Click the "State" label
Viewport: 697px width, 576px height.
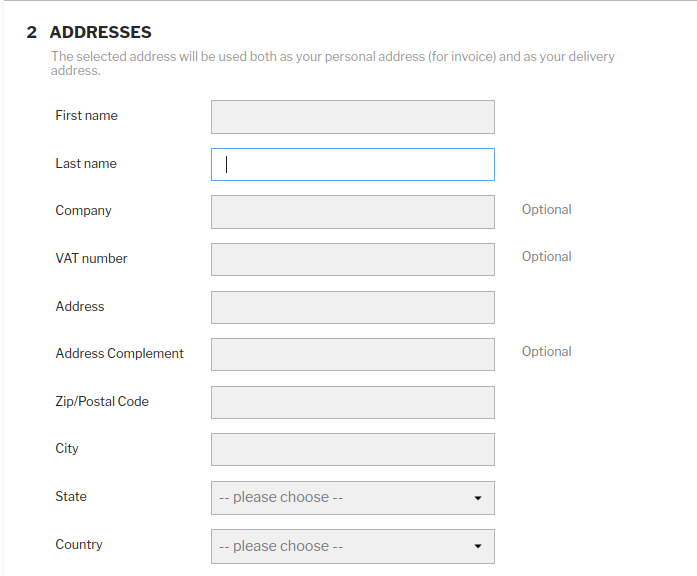pyautogui.click(x=71, y=497)
